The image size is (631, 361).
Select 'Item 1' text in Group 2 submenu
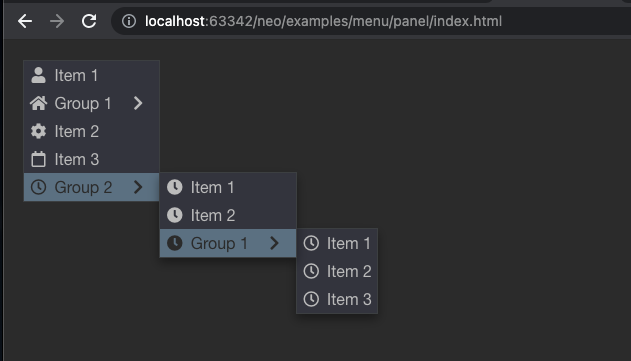[x=212, y=188]
